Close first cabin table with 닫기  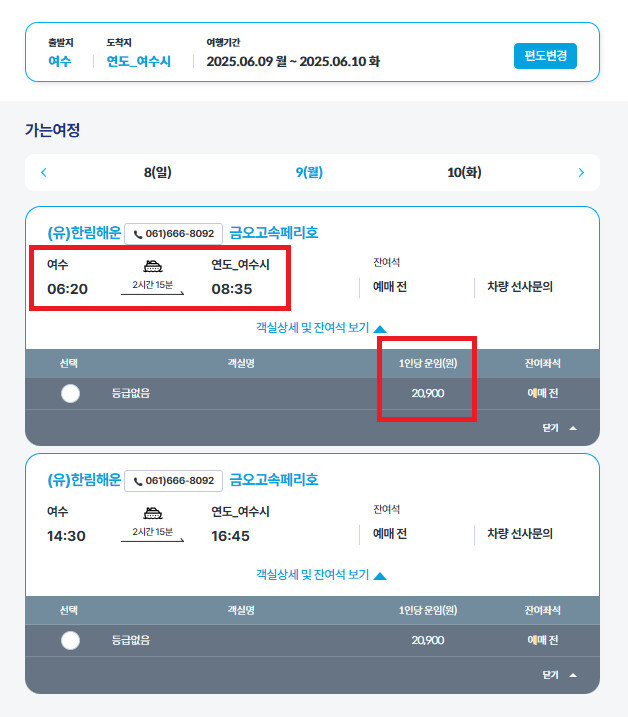tap(551, 427)
